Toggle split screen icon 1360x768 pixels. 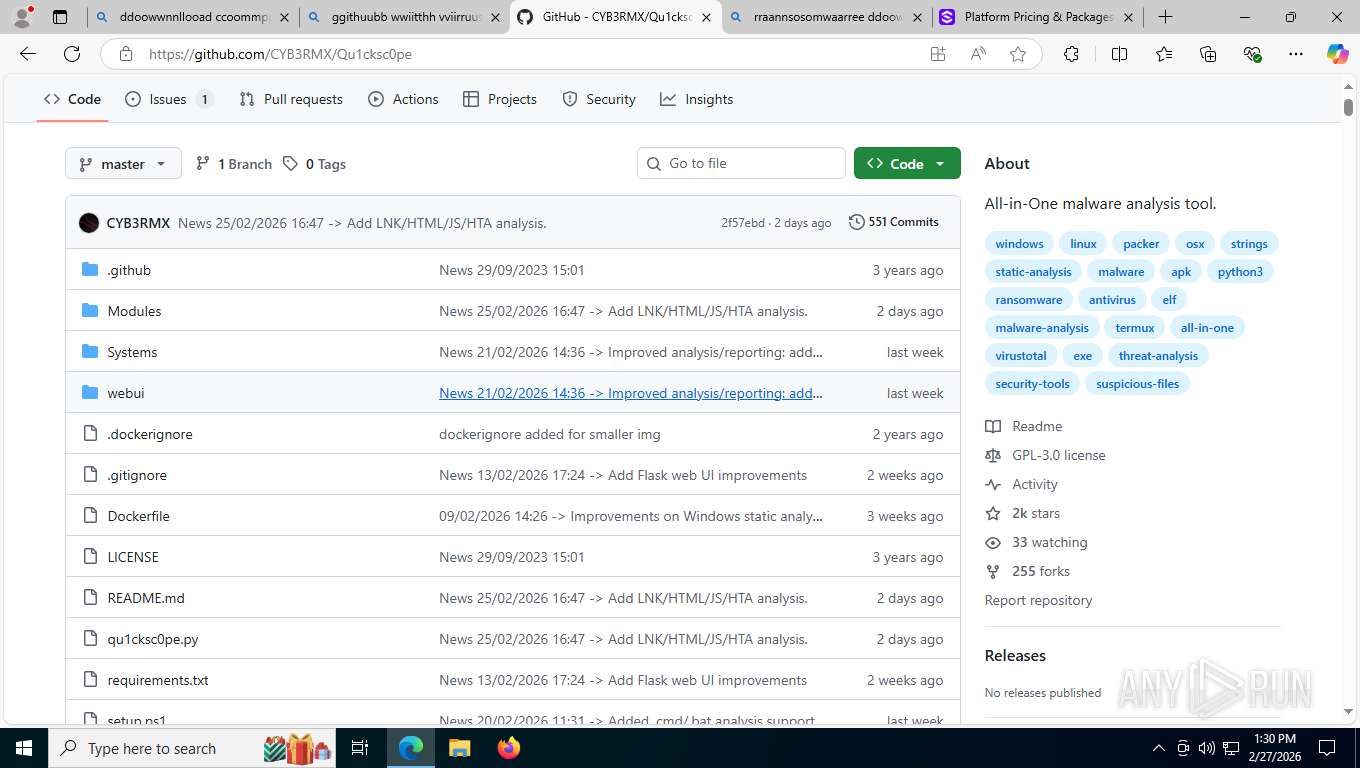tap(1120, 54)
